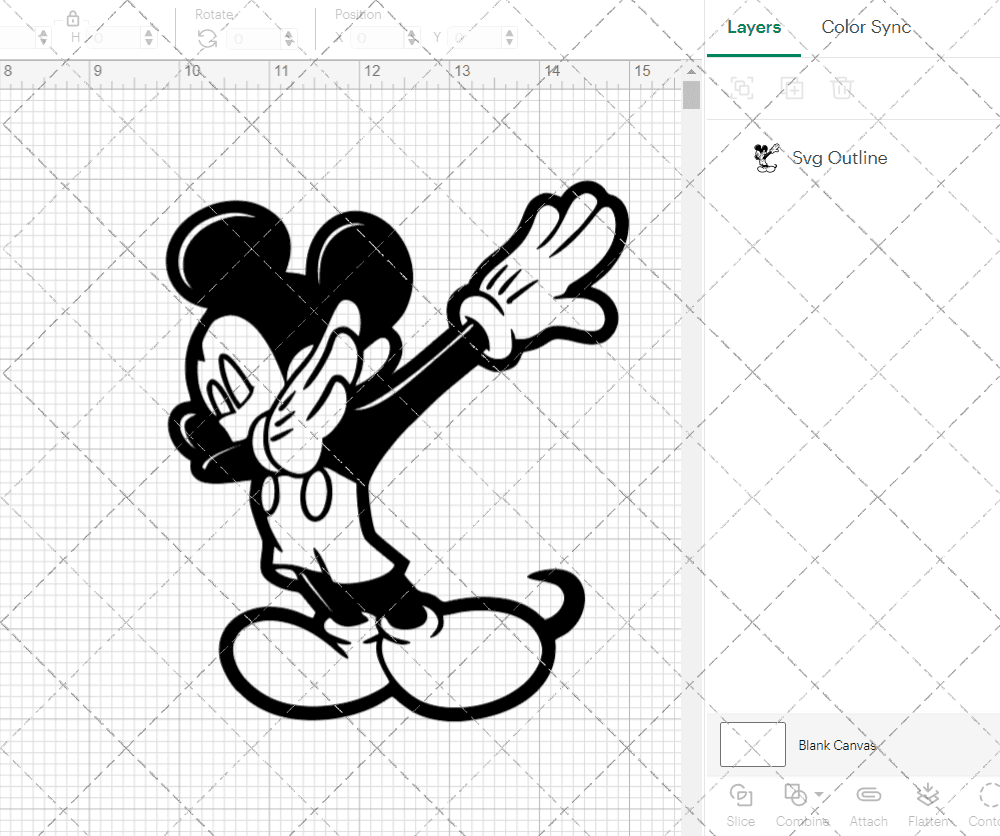1000x836 pixels.
Task: Select the Mickey dabbing image on canvas
Action: coord(397,451)
